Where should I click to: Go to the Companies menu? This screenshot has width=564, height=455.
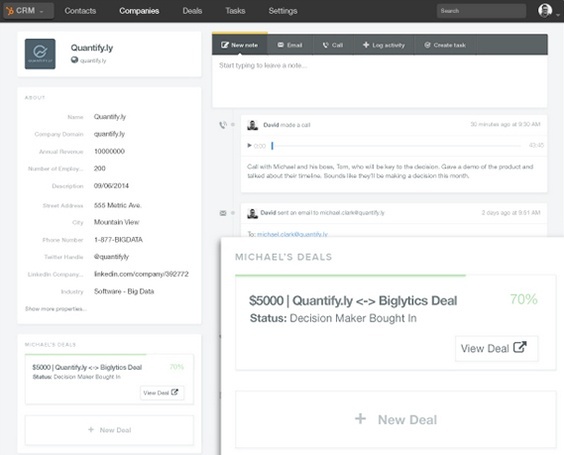(139, 11)
